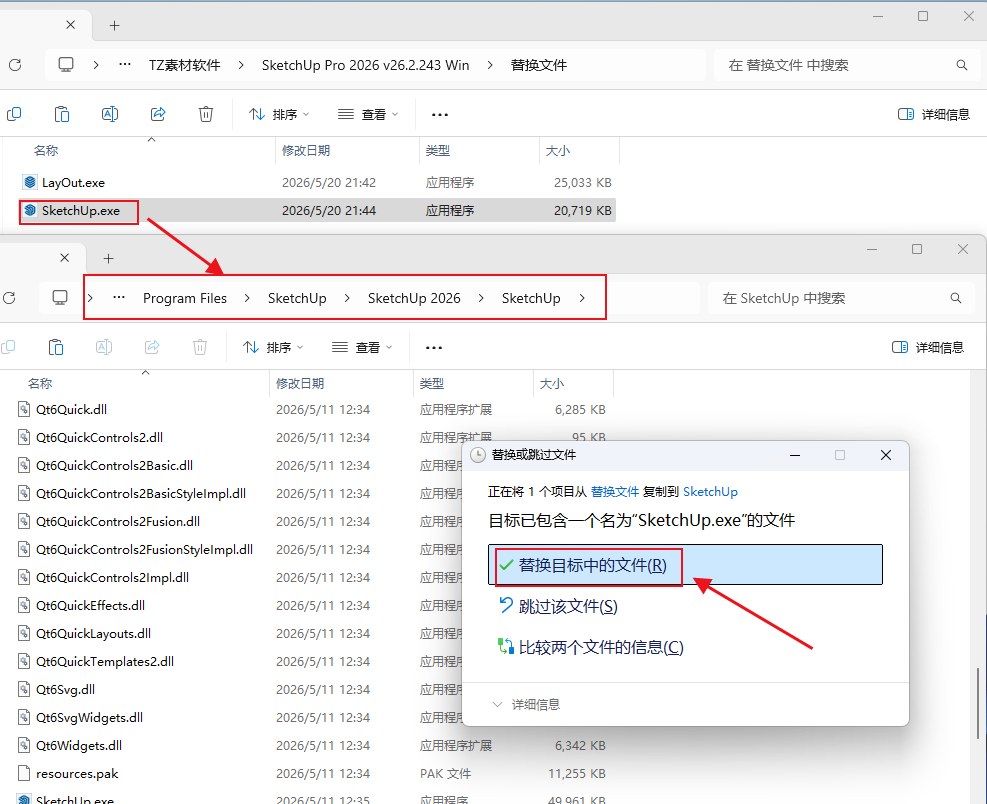Click the delete trash icon in 替换文件 window

click(206, 114)
